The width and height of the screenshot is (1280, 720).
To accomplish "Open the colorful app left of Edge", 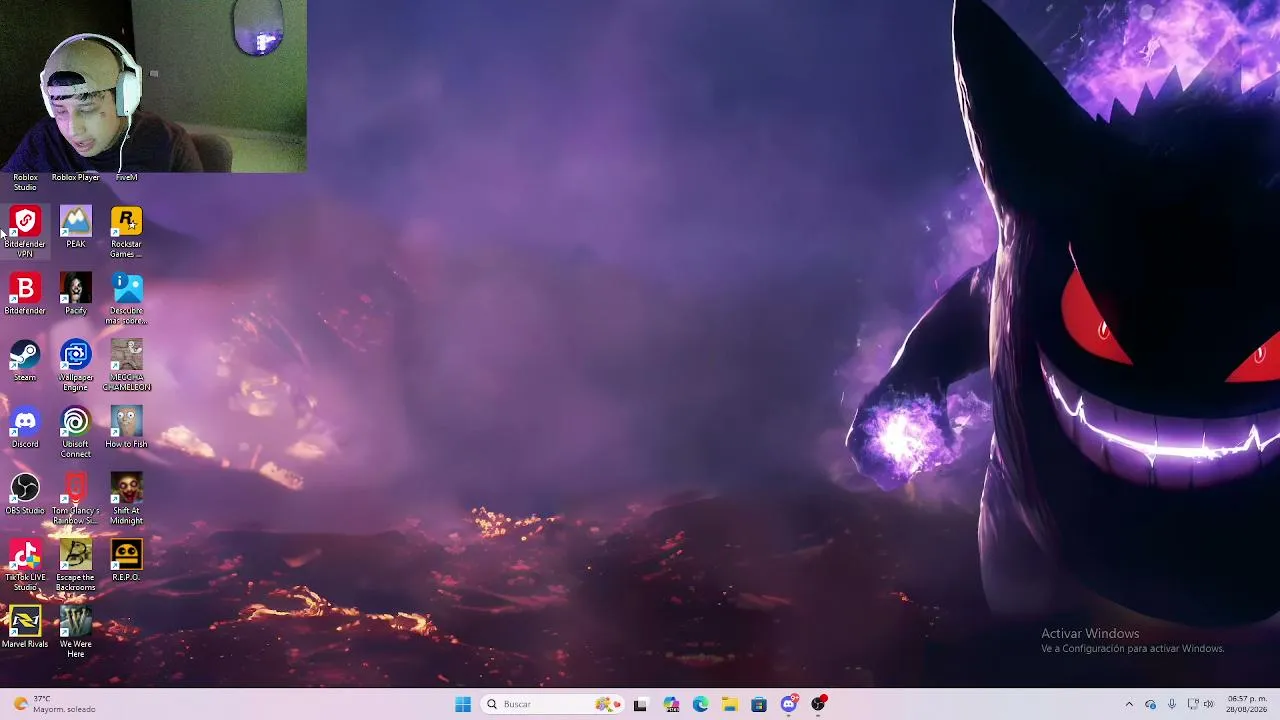I will (670, 704).
